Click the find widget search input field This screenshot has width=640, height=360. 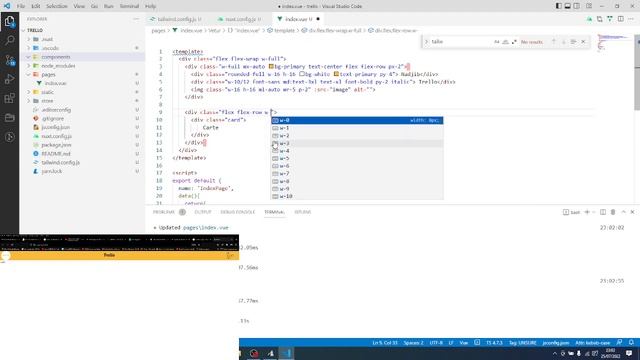pos(461,42)
